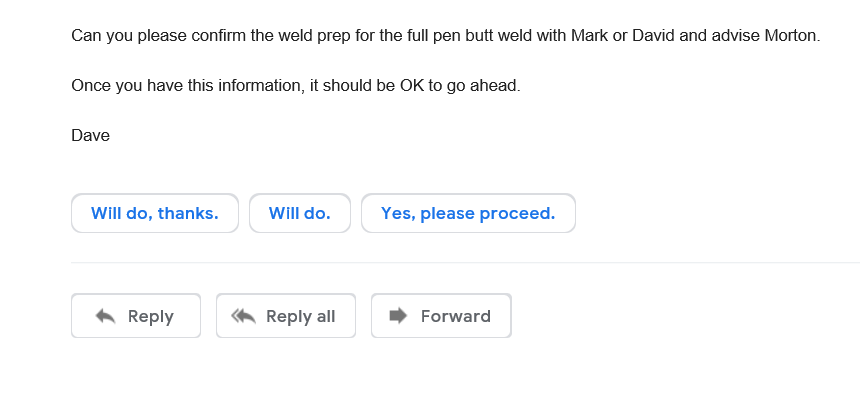The image size is (860, 417).
Task: Choose the "Will do, thanks." smart reply
Action: pos(155,213)
